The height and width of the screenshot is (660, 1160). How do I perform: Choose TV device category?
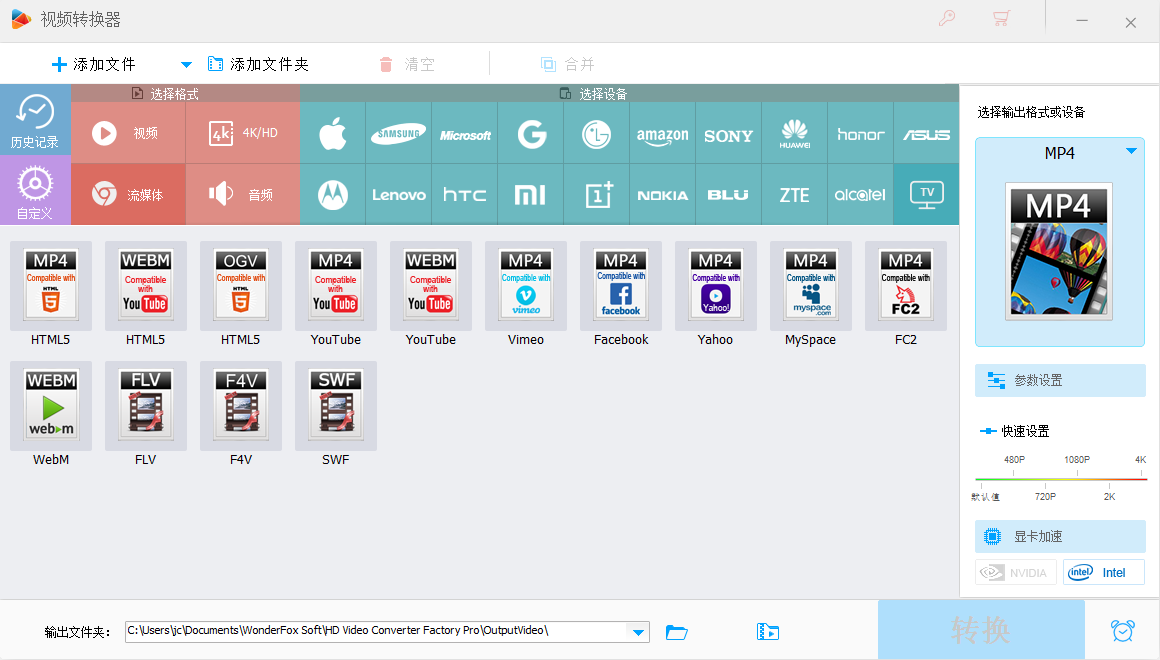926,195
